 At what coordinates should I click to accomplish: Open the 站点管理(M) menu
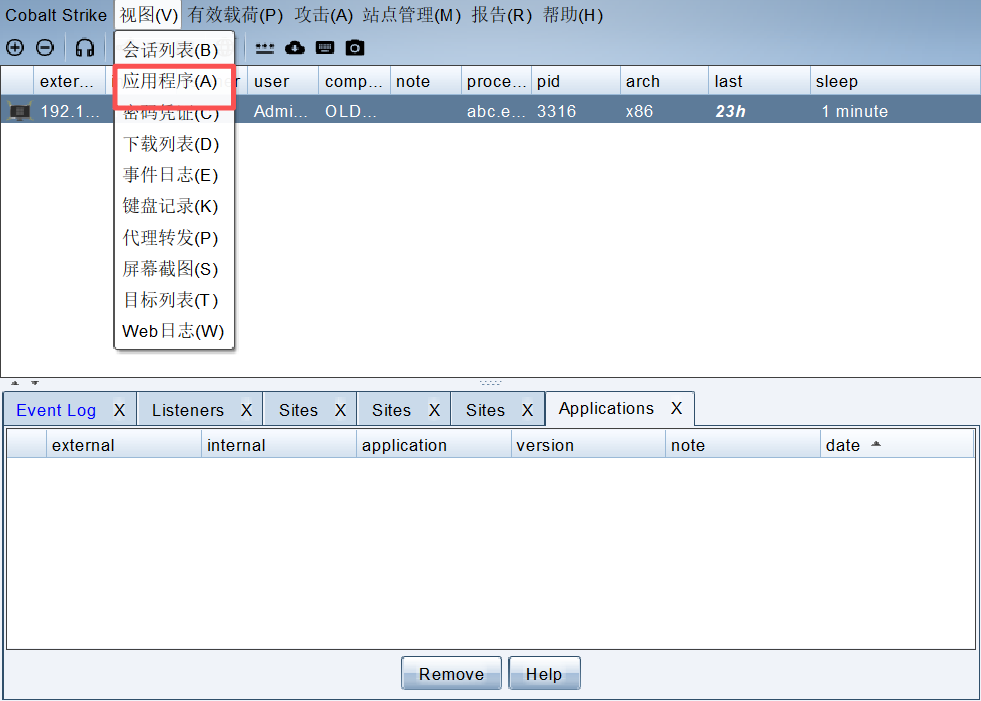tap(412, 15)
